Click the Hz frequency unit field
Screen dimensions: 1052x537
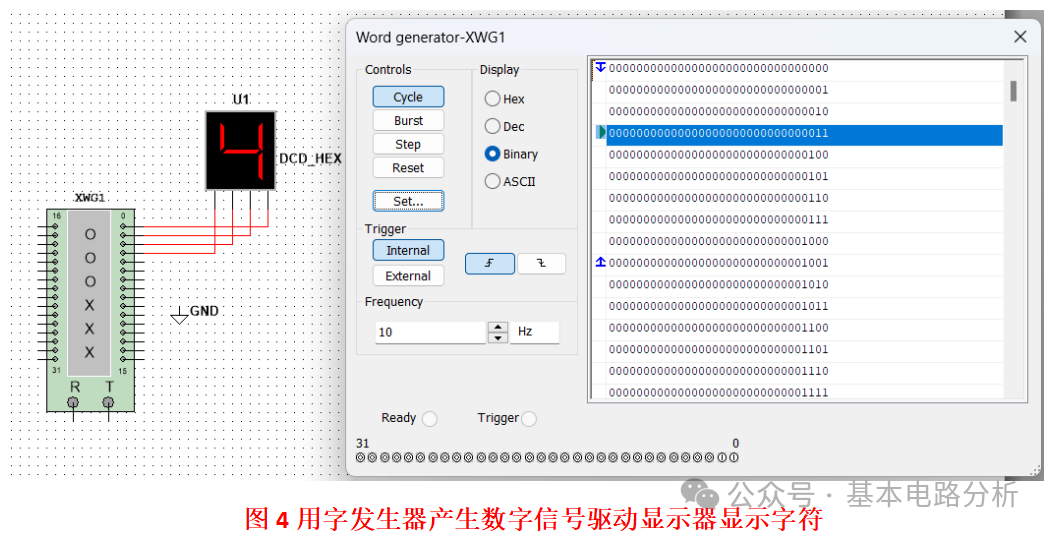534,332
